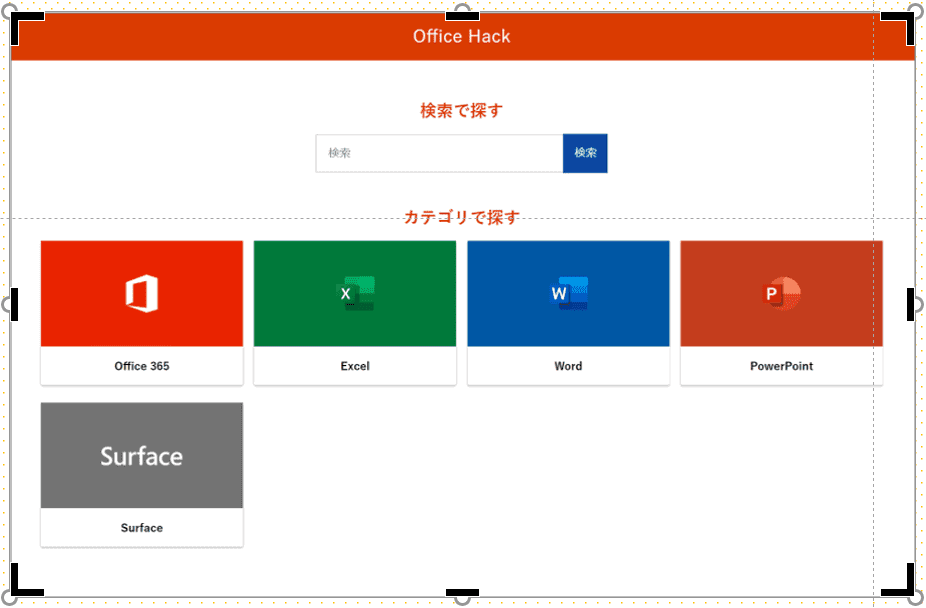Grab the top-center crop edge handle
Screen dimensions: 926x608
(462, 16)
